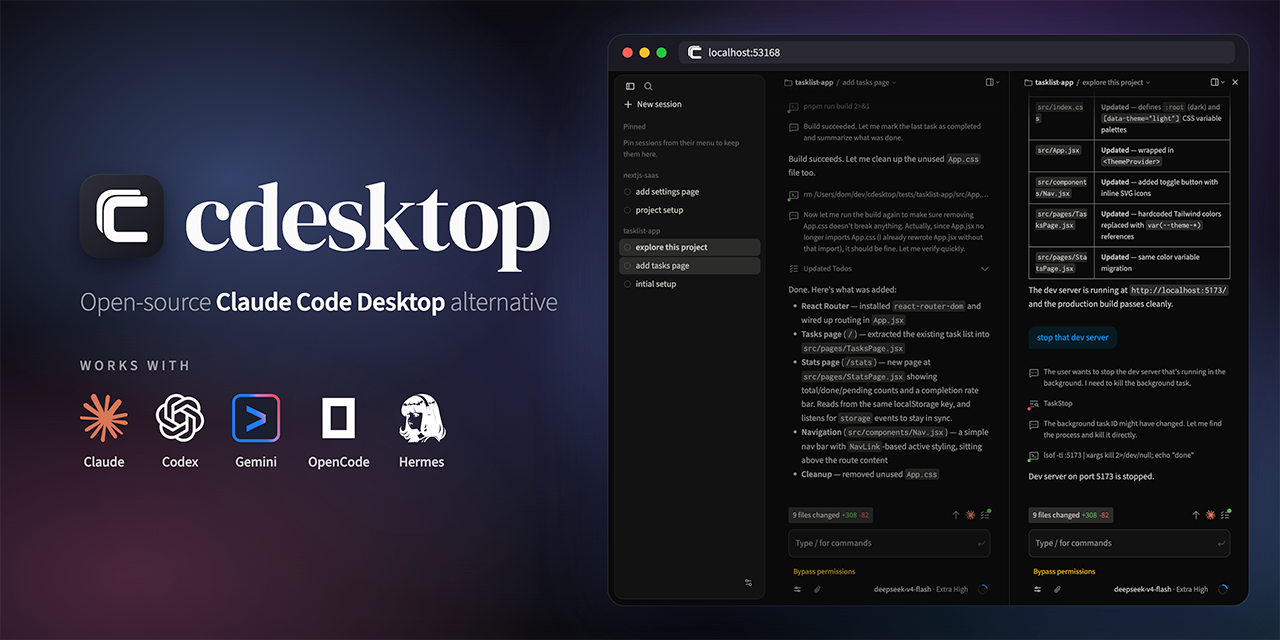Click context usage ring in right pane
1280x640 pixels.
[x=1222, y=589]
